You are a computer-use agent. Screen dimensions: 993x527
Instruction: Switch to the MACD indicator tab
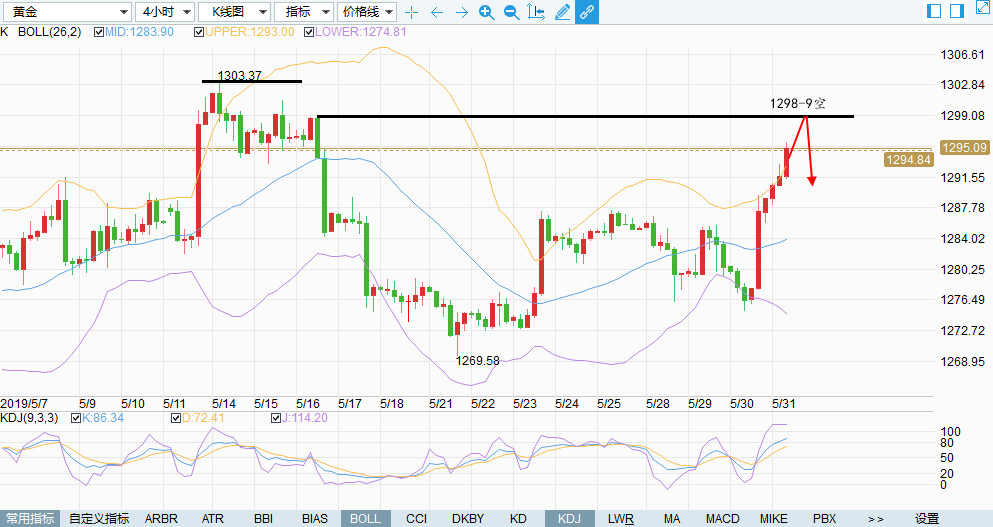[x=722, y=518]
